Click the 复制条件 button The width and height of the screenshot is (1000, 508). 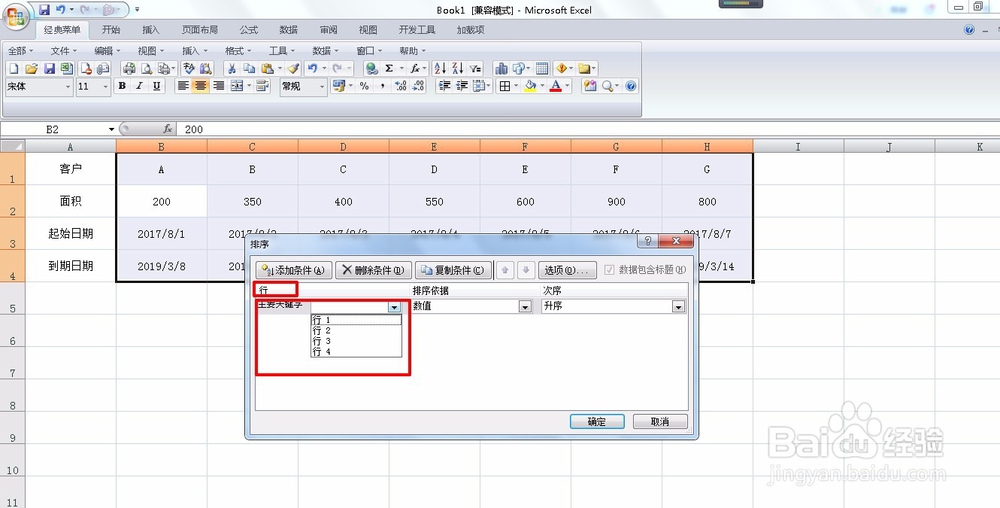[x=454, y=270]
